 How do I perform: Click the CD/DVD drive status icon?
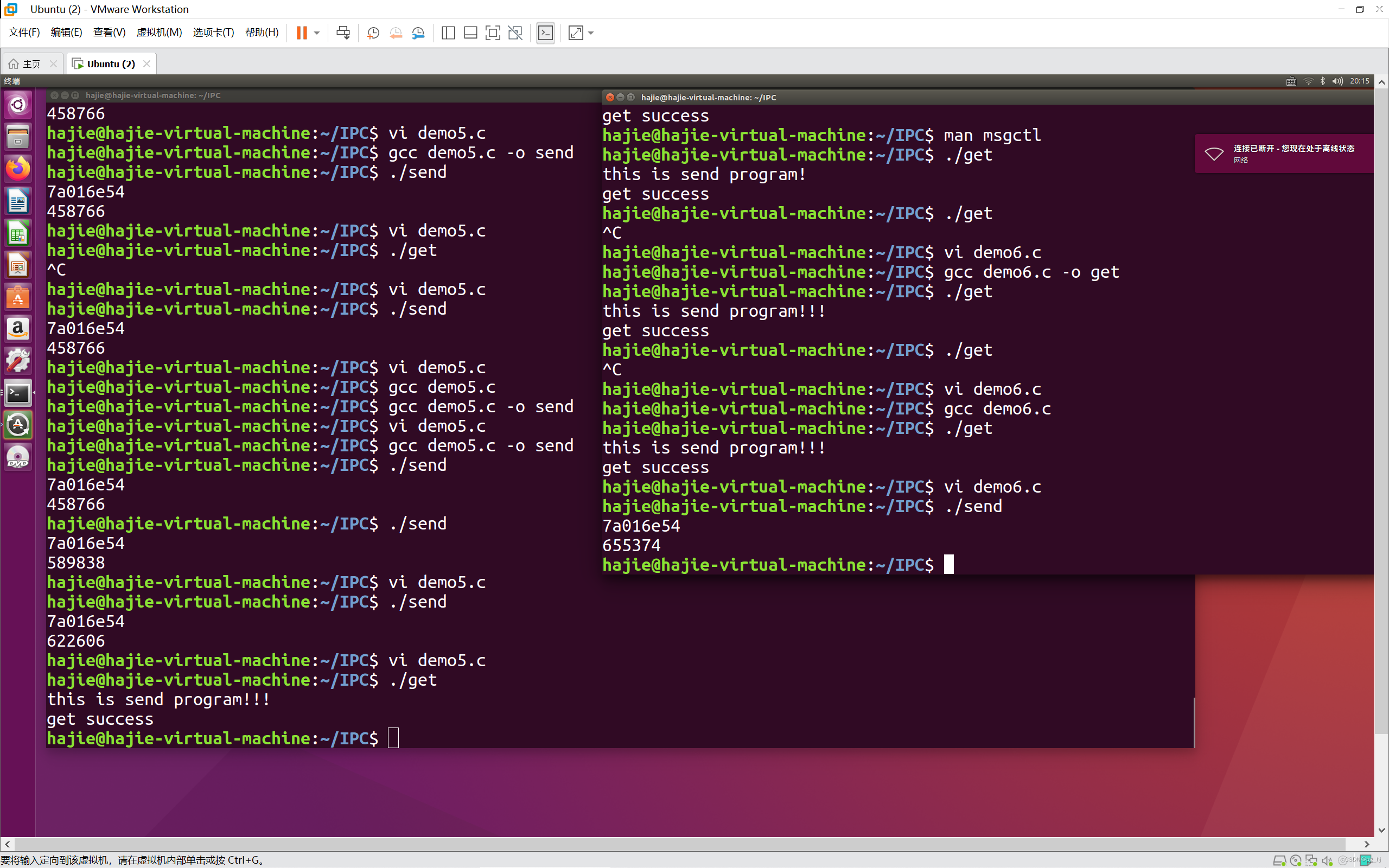(x=1296, y=860)
